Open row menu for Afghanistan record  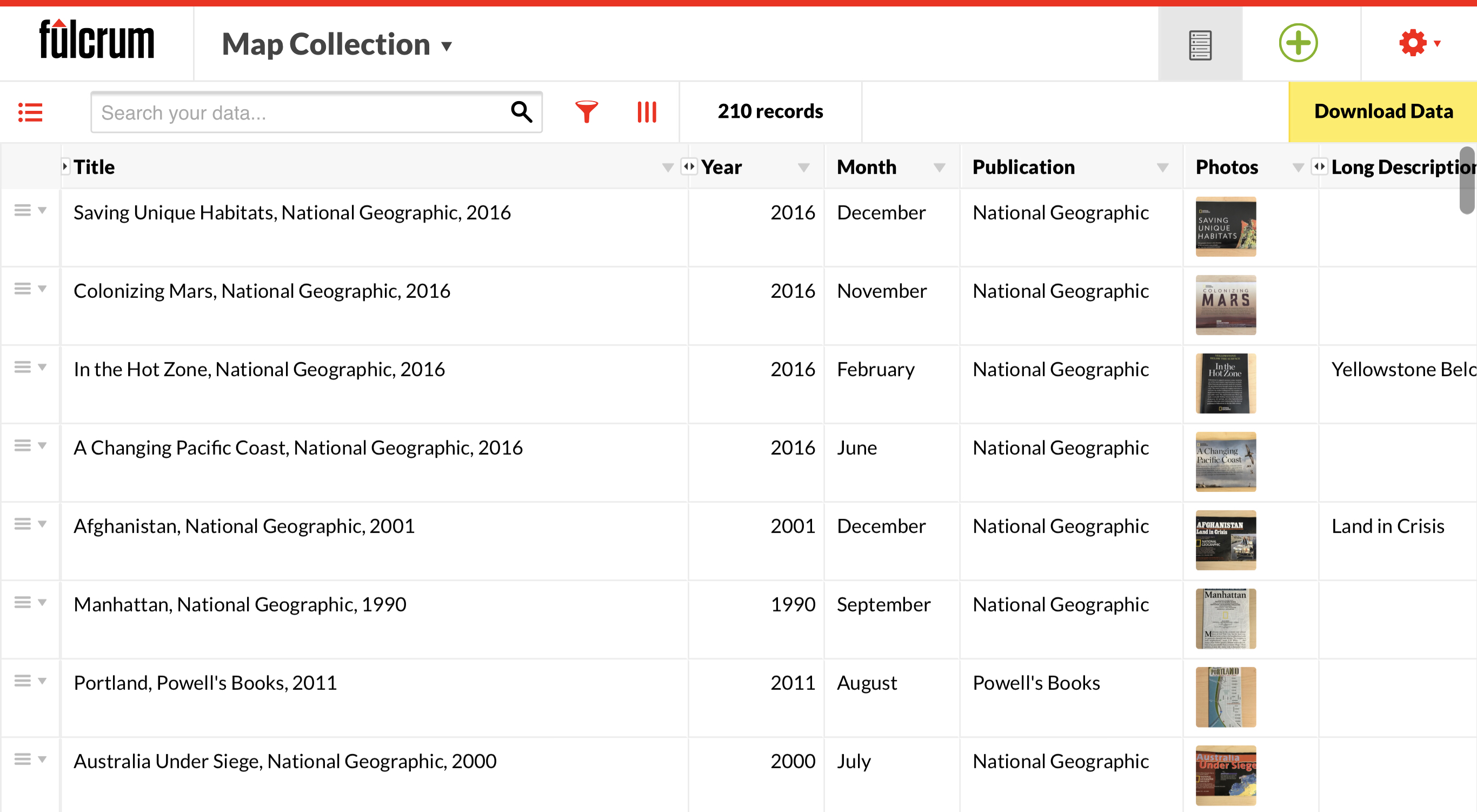pyautogui.click(x=30, y=524)
